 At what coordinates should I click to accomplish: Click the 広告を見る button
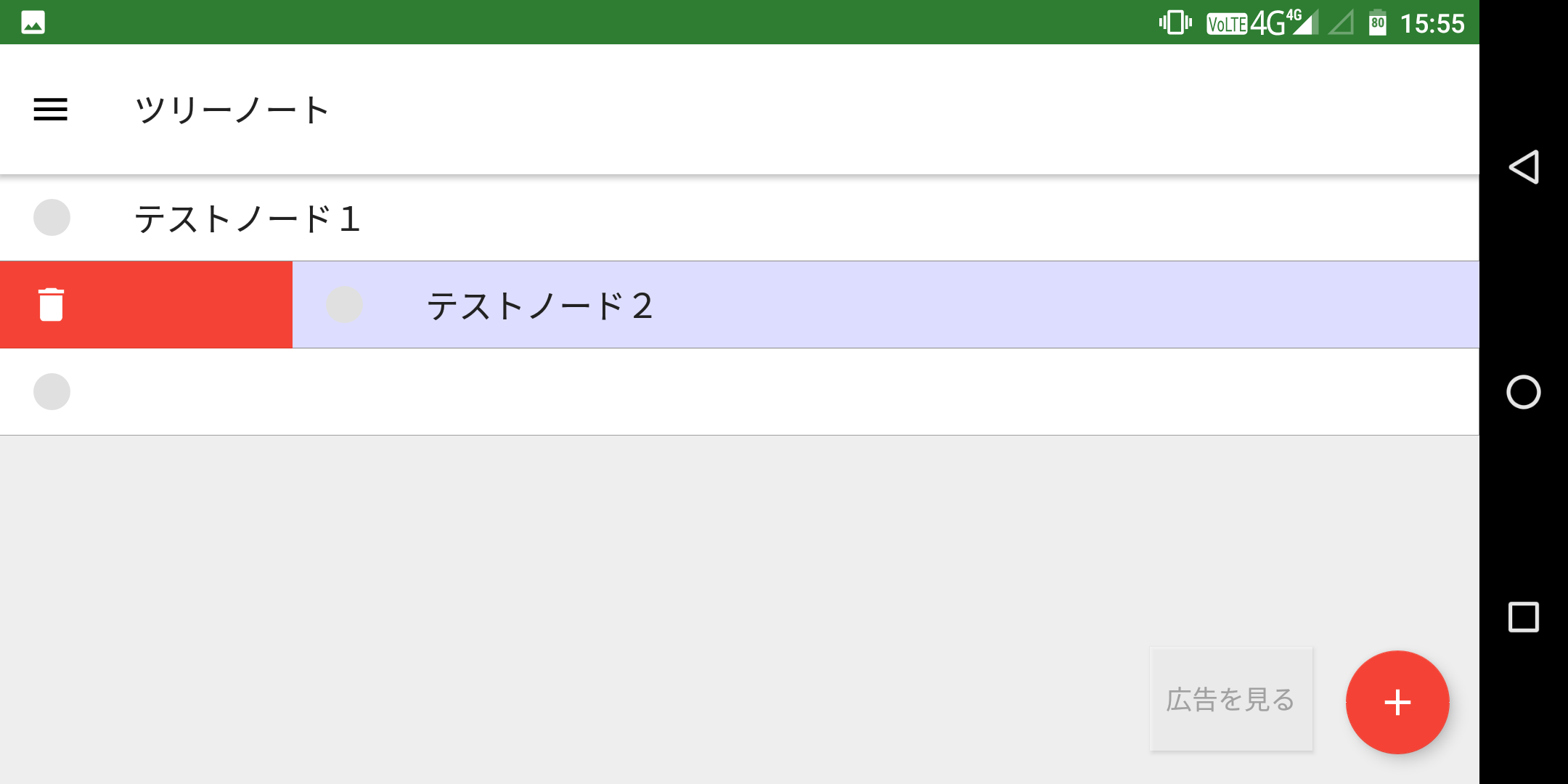[x=1231, y=699]
